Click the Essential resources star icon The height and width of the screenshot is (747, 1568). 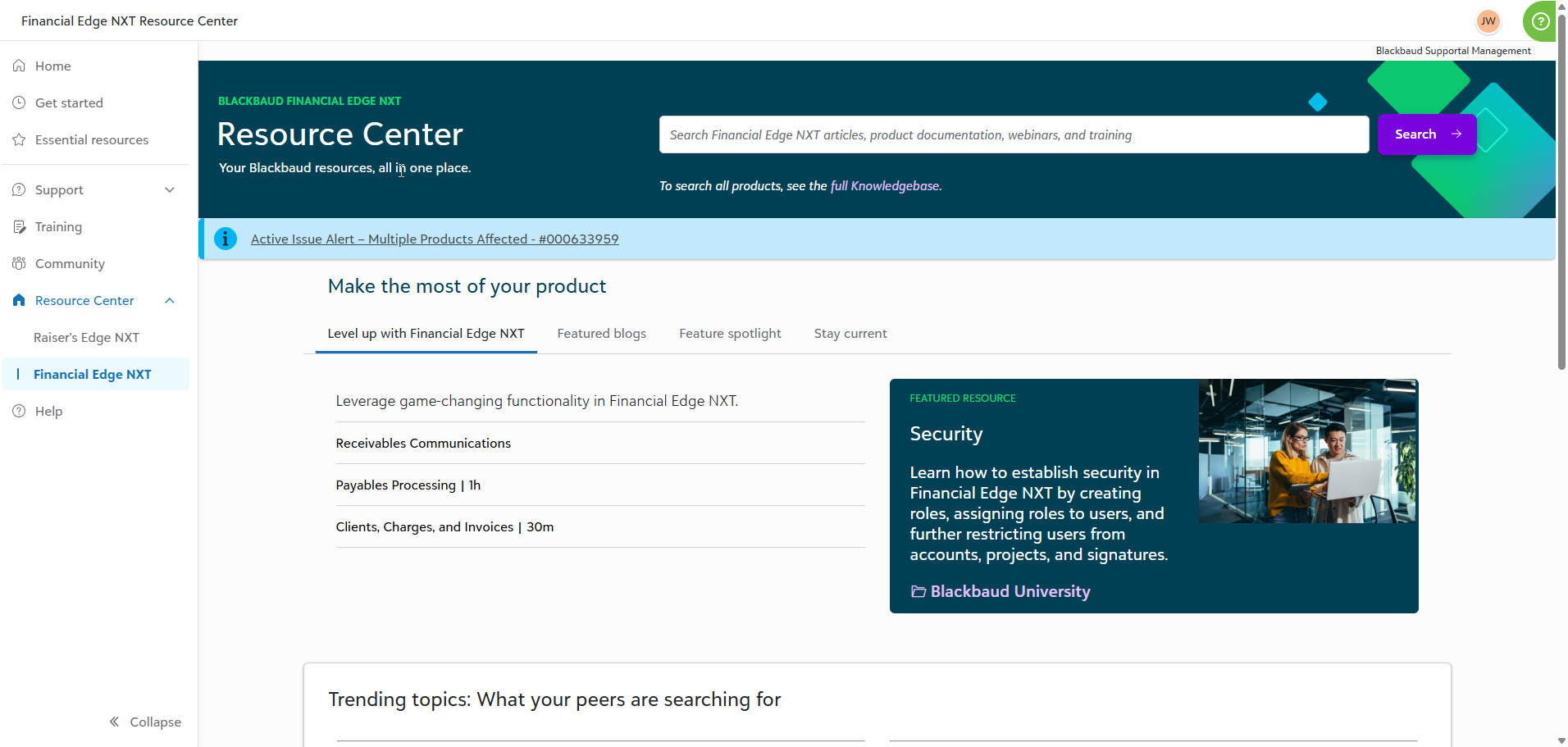tap(19, 139)
